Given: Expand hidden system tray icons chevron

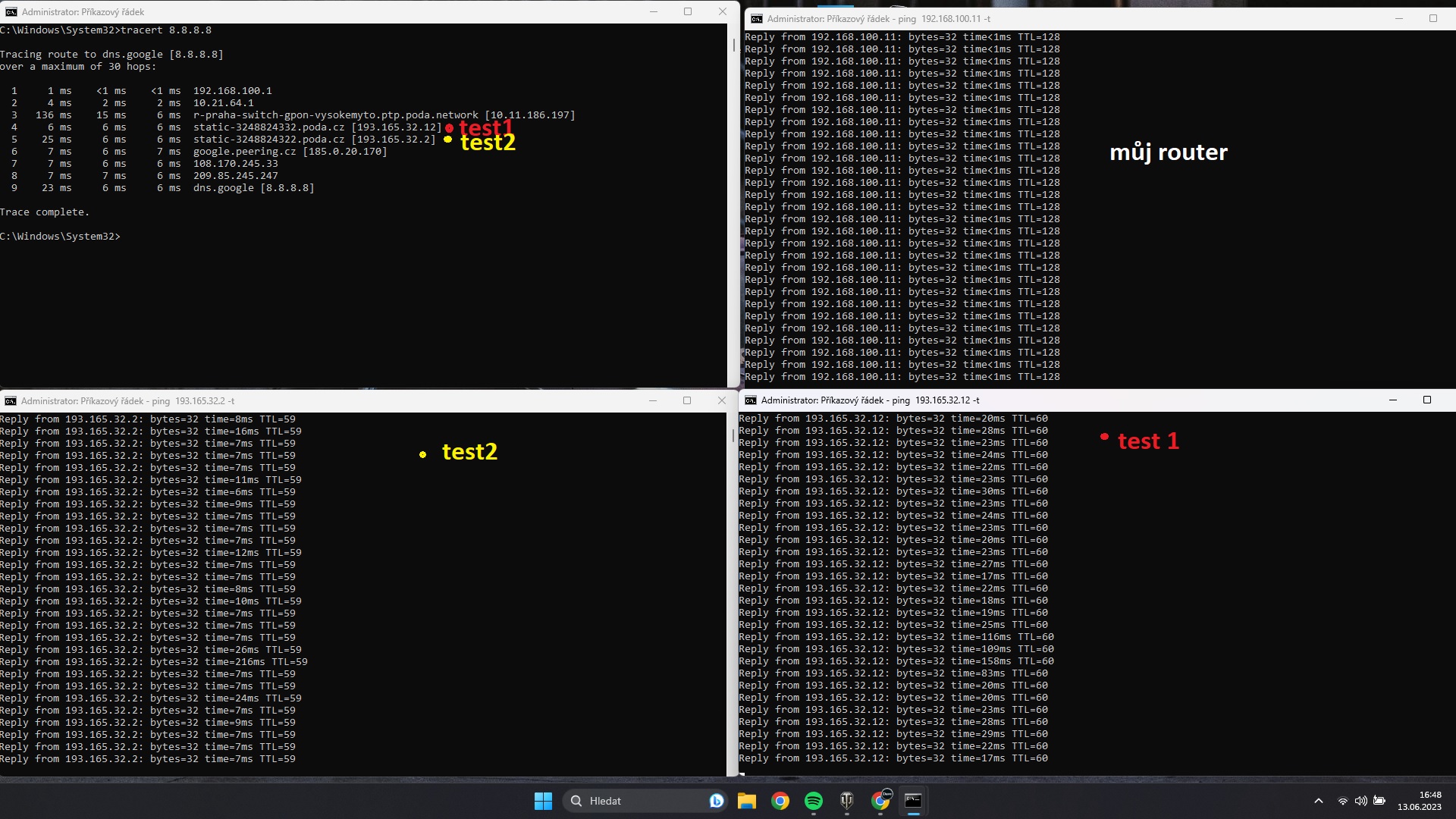Looking at the screenshot, I should point(1318,801).
